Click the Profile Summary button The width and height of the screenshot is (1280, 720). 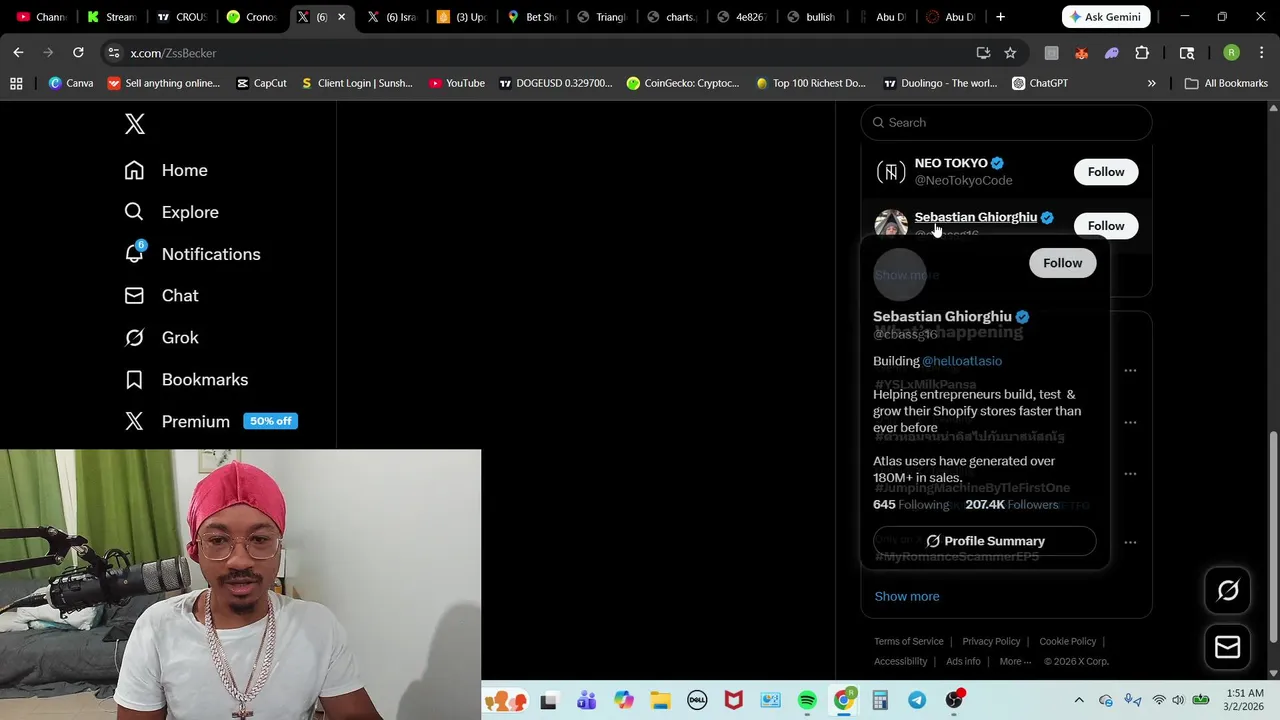coord(985,541)
